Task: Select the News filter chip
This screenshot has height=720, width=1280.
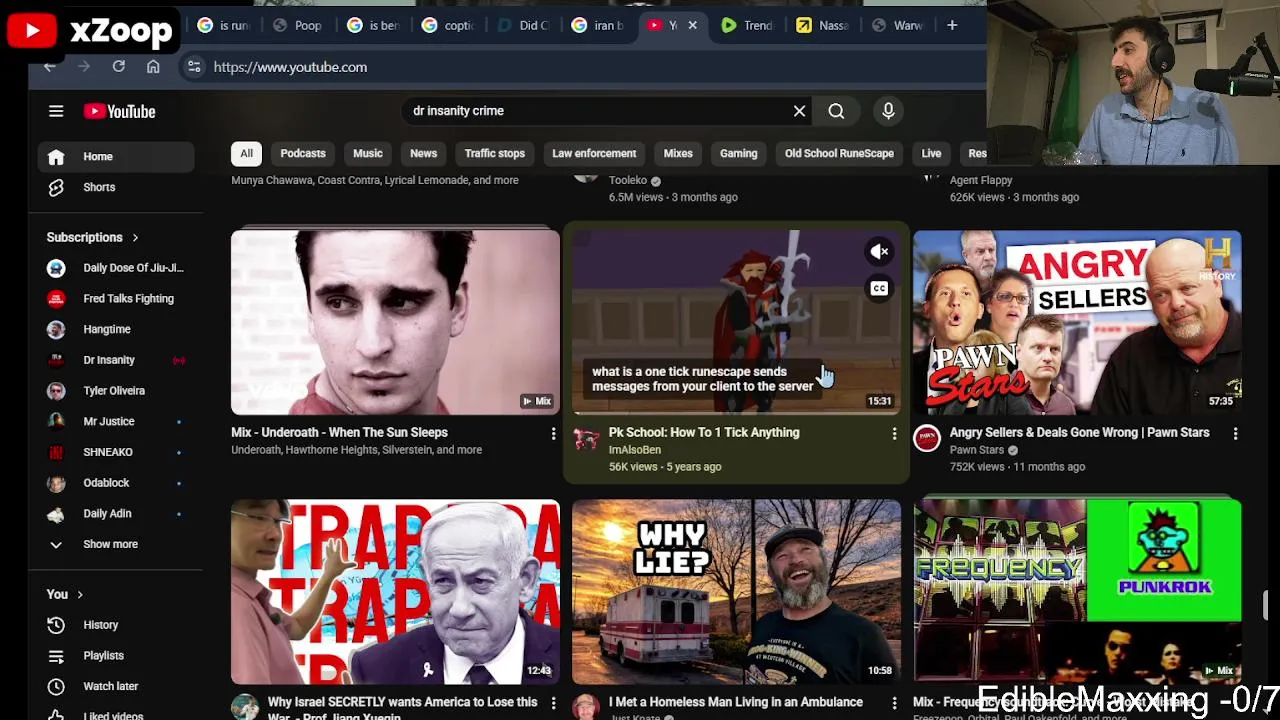Action: click(423, 153)
